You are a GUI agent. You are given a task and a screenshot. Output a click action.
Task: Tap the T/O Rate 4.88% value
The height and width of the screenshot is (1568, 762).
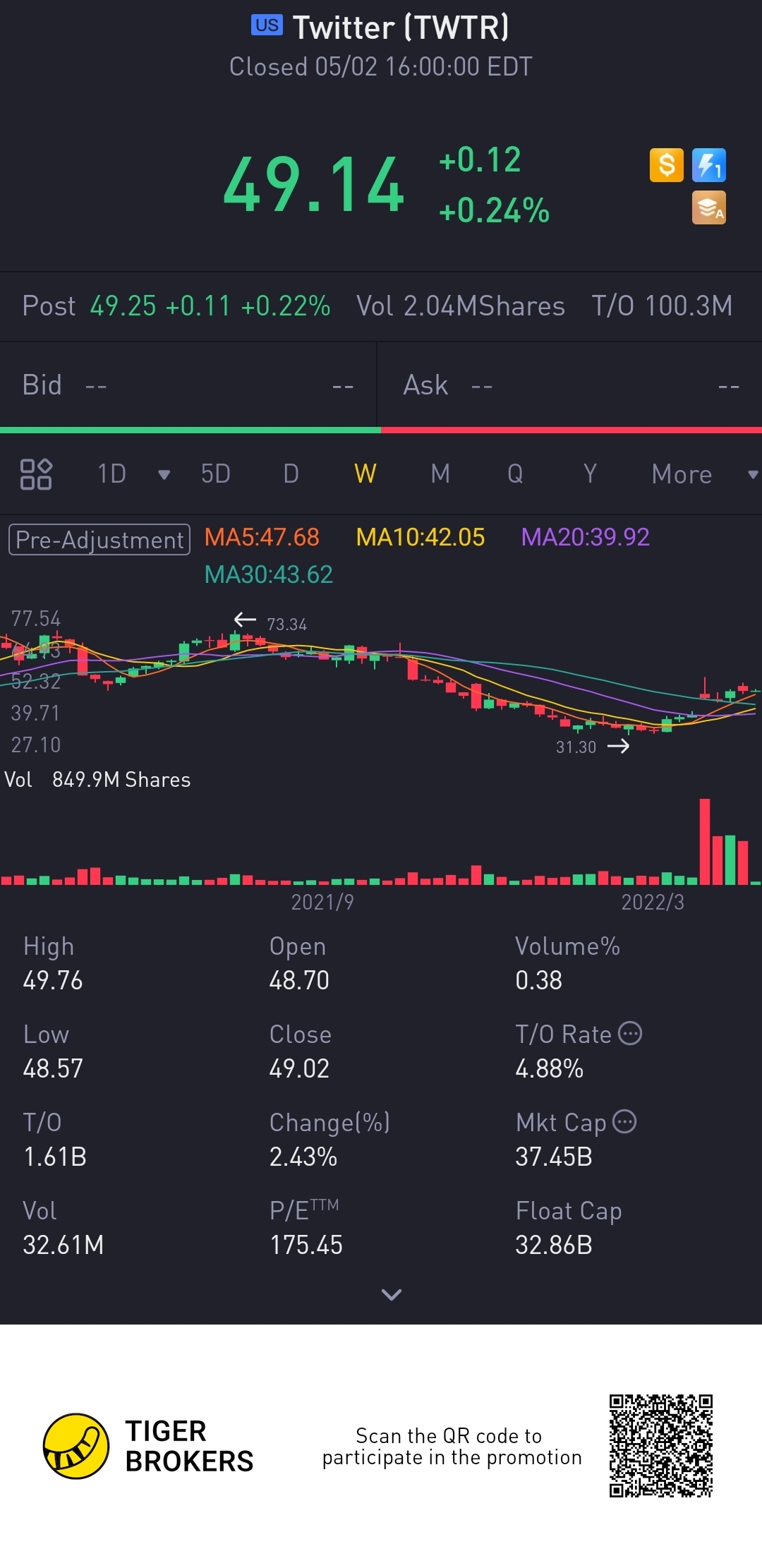(x=549, y=1068)
